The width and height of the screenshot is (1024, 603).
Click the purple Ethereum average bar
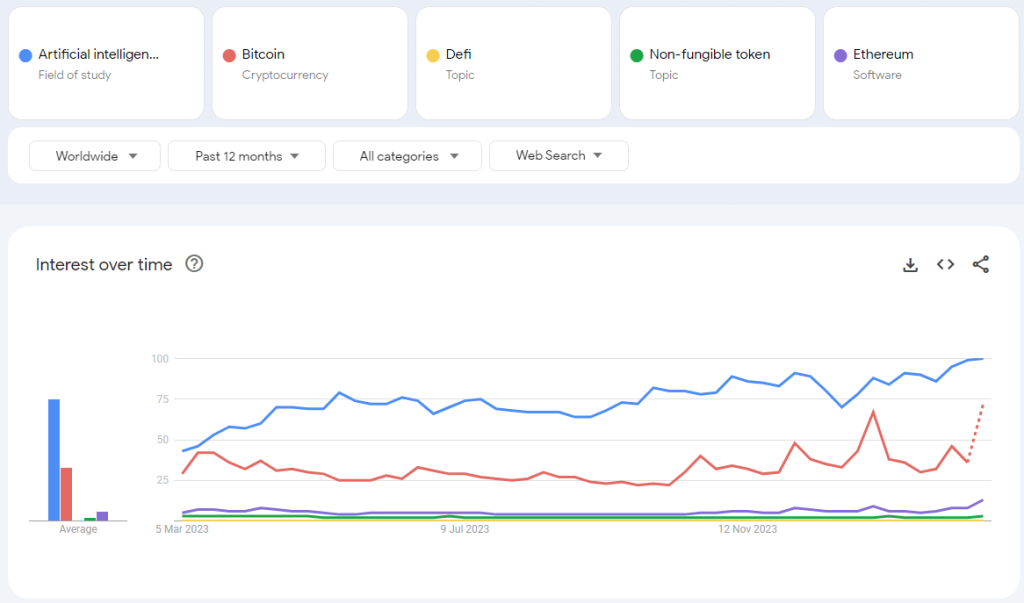[102, 516]
